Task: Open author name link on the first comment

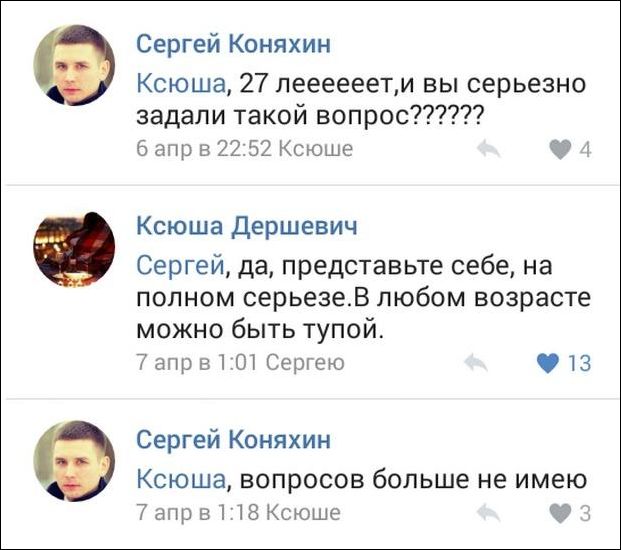Action: (x=233, y=44)
